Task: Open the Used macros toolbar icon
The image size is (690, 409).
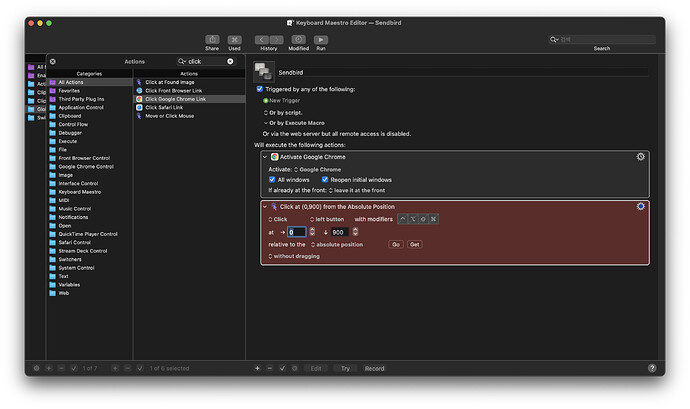Action: pyautogui.click(x=235, y=40)
